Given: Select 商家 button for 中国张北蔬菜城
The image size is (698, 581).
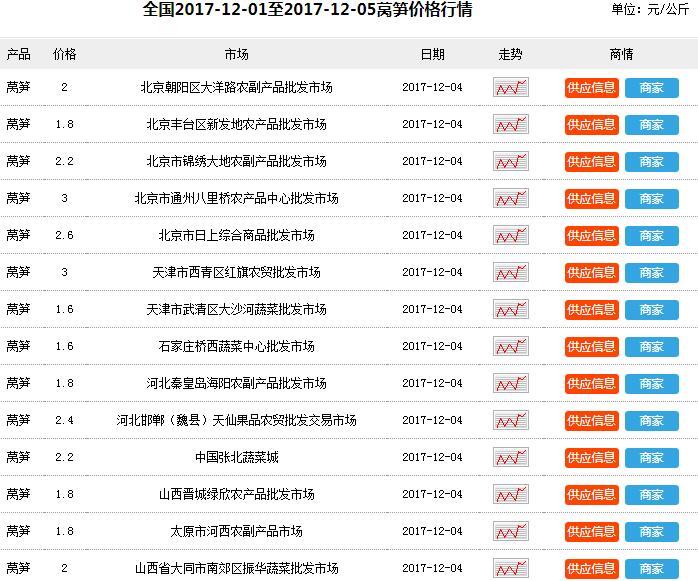Looking at the screenshot, I should pyautogui.click(x=651, y=458).
